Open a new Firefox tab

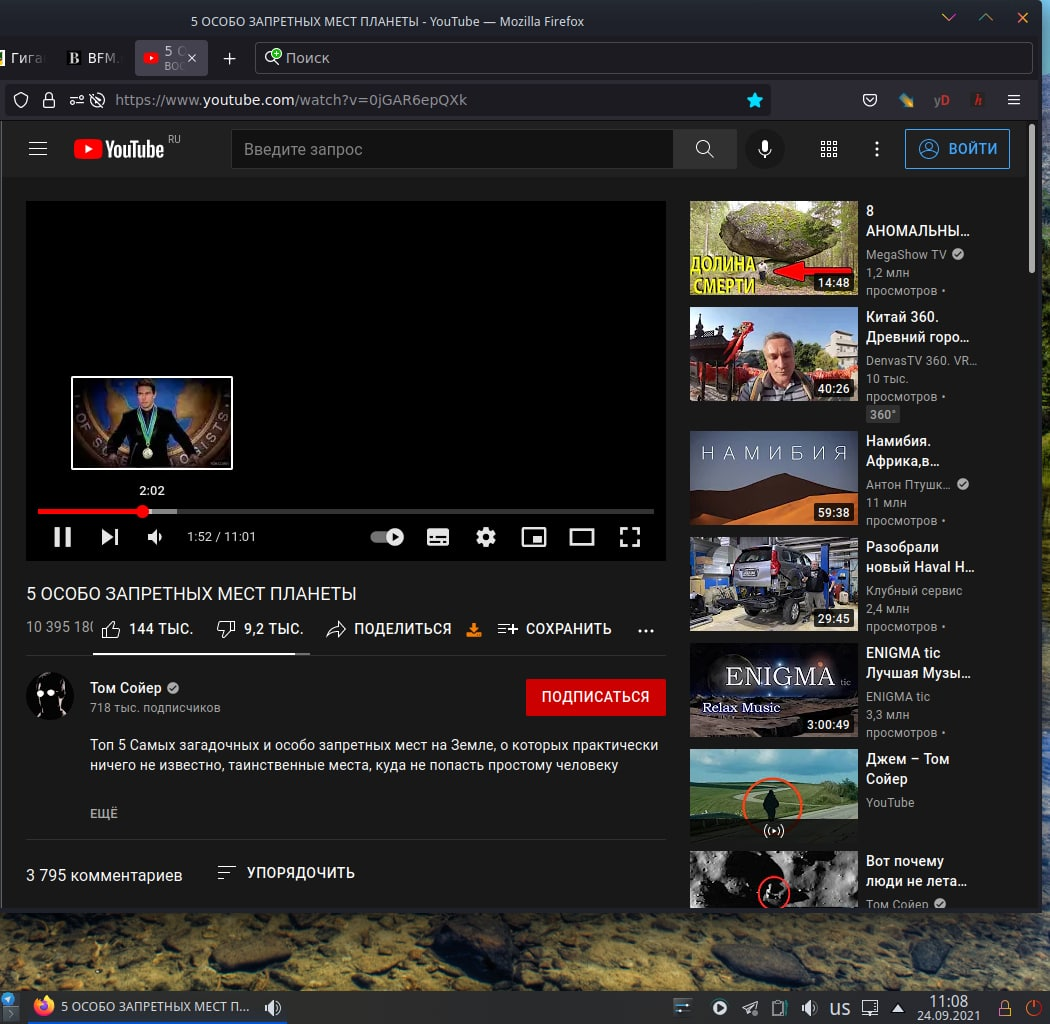click(x=229, y=58)
